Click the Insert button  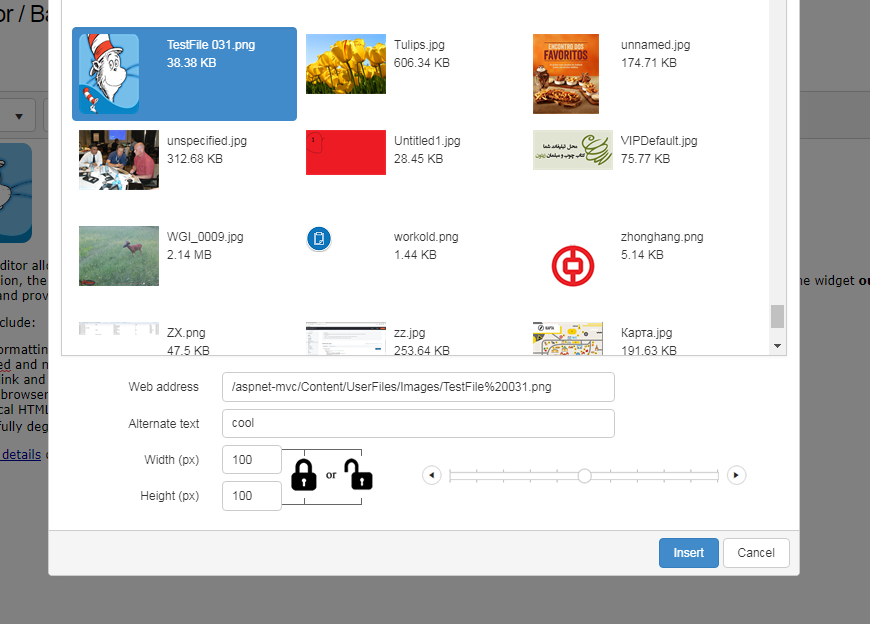point(689,553)
